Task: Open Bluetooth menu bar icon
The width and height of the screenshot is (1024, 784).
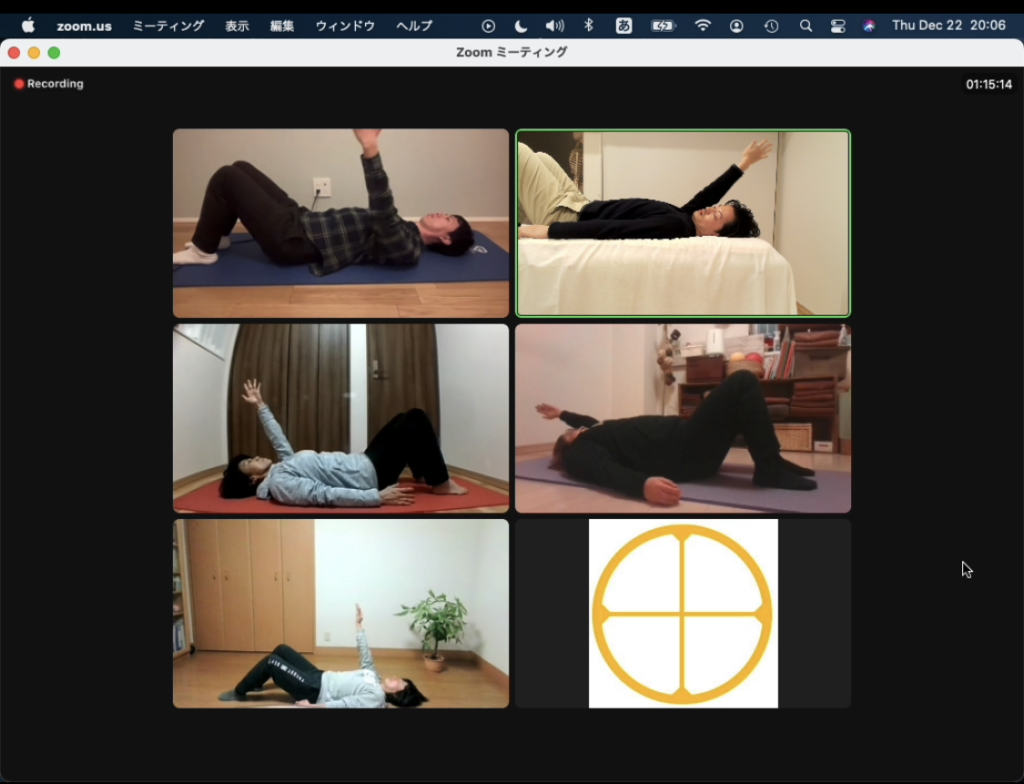Action: coord(588,26)
